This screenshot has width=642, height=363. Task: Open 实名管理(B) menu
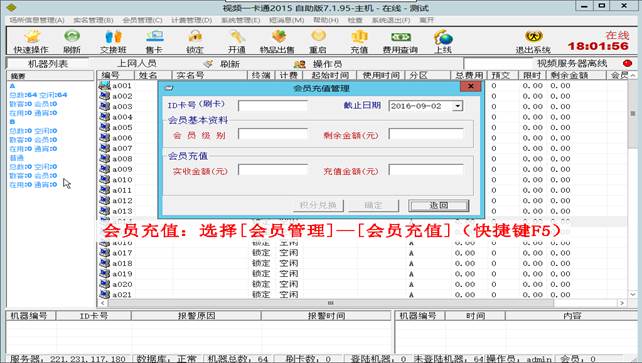click(x=93, y=20)
